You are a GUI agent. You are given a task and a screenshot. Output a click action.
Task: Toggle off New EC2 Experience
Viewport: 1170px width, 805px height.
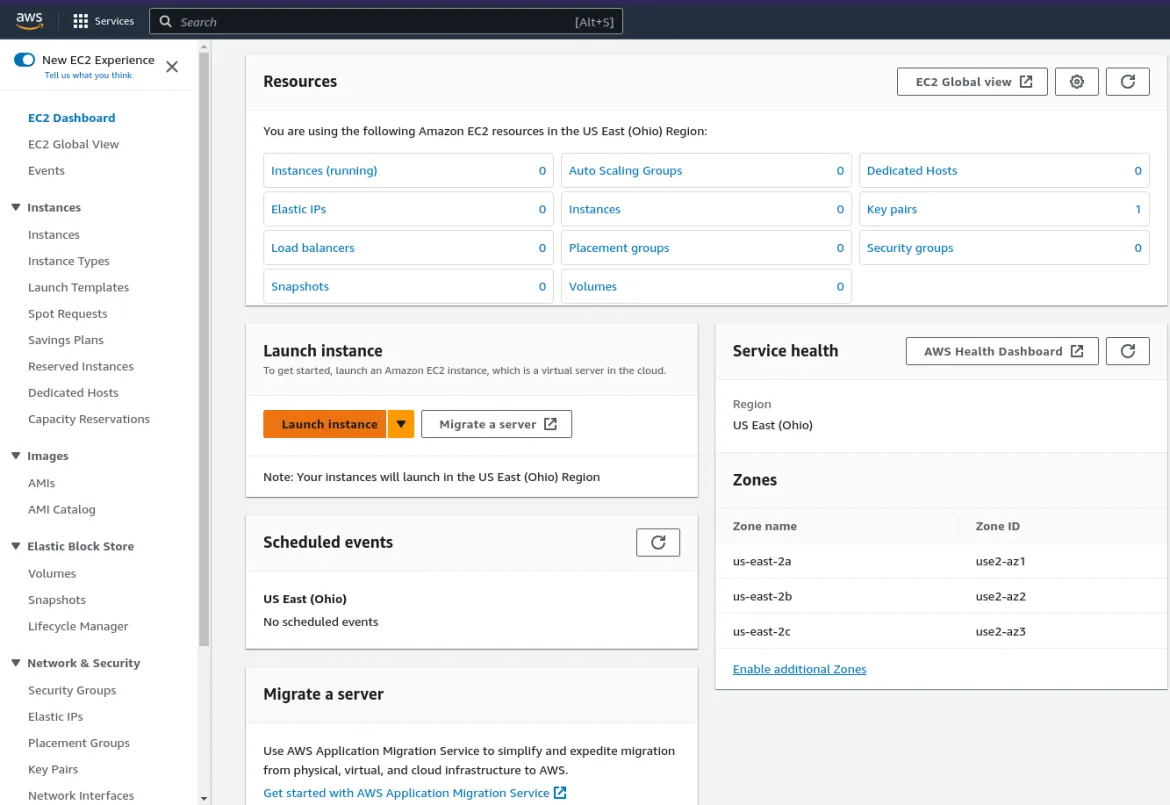(22, 60)
